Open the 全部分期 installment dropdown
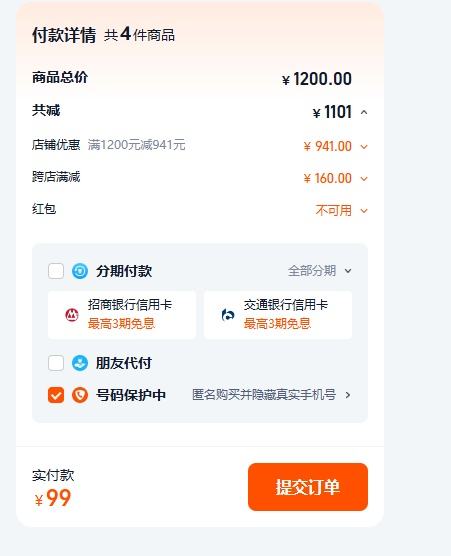Image resolution: width=451 pixels, height=556 pixels. pyautogui.click(x=319, y=271)
